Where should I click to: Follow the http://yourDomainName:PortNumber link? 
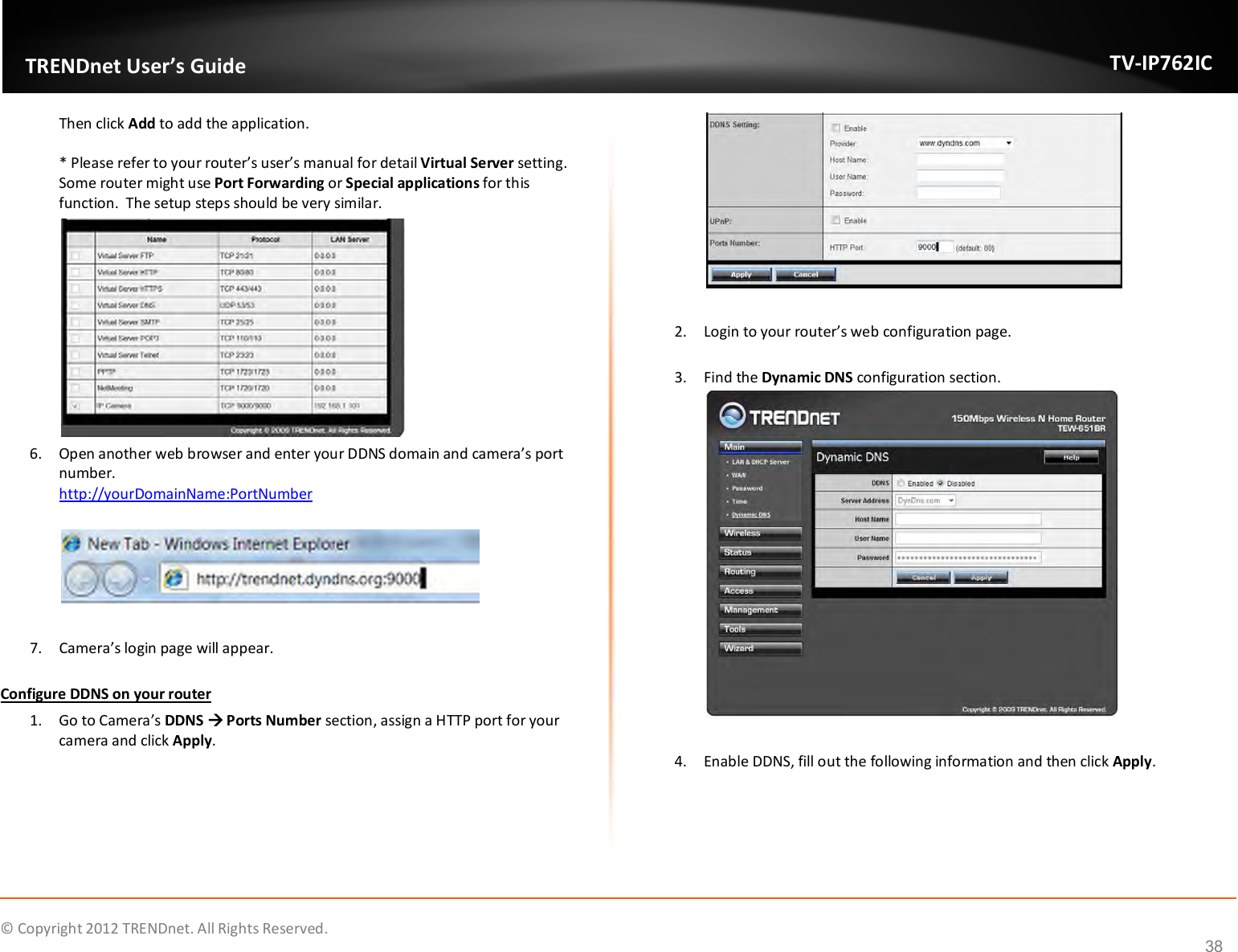click(x=186, y=493)
